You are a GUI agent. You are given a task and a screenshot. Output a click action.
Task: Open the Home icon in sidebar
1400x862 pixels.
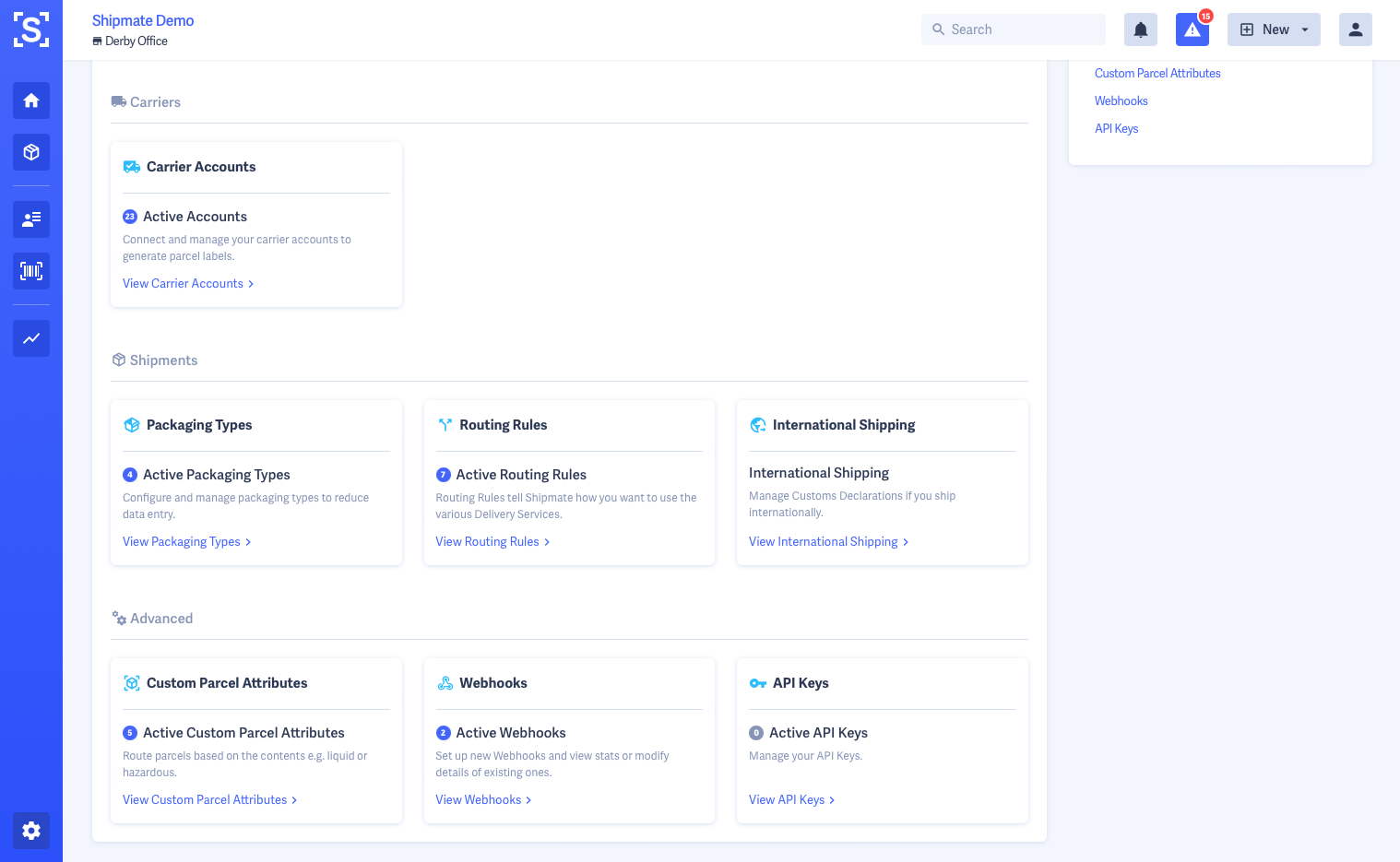coord(31,100)
